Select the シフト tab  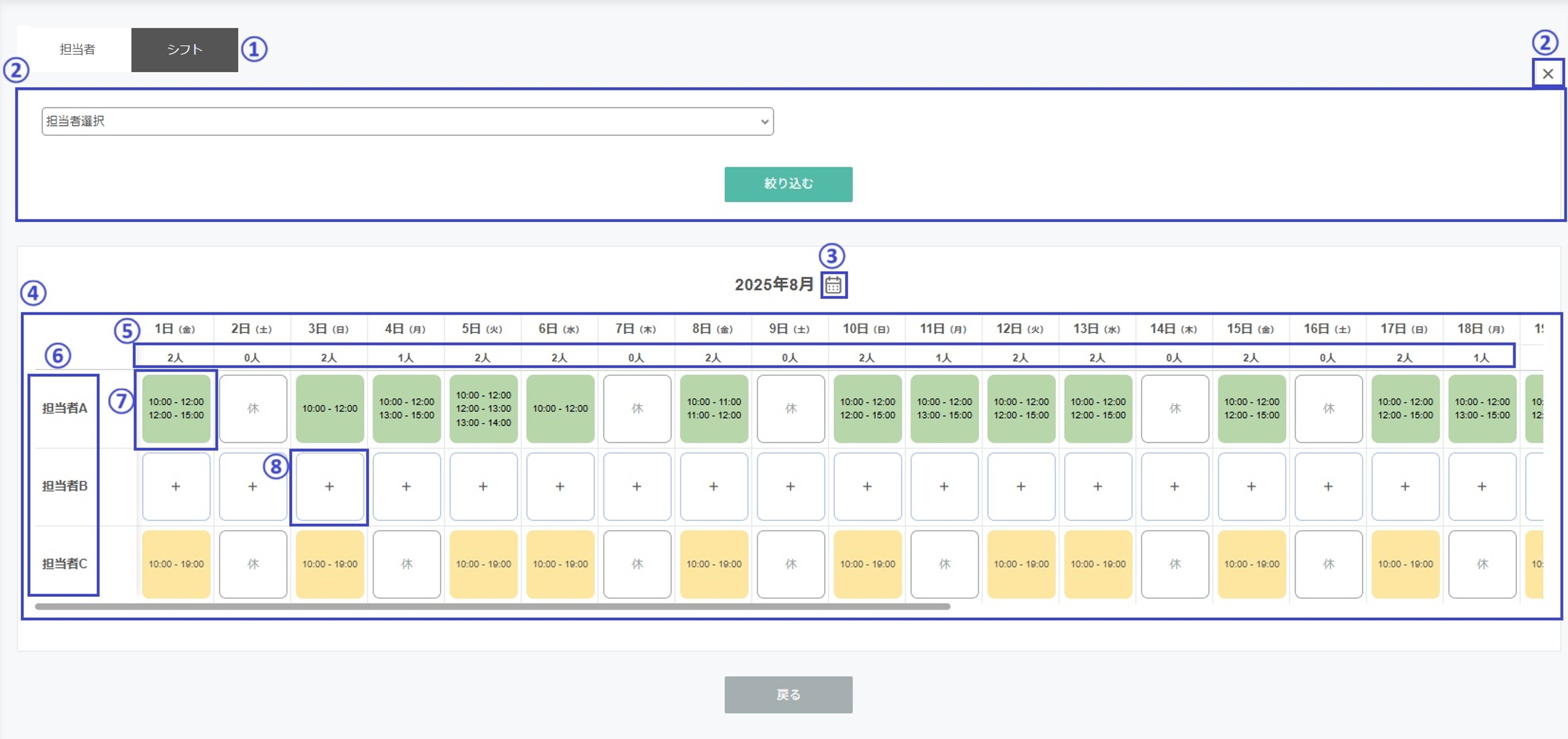pos(185,49)
